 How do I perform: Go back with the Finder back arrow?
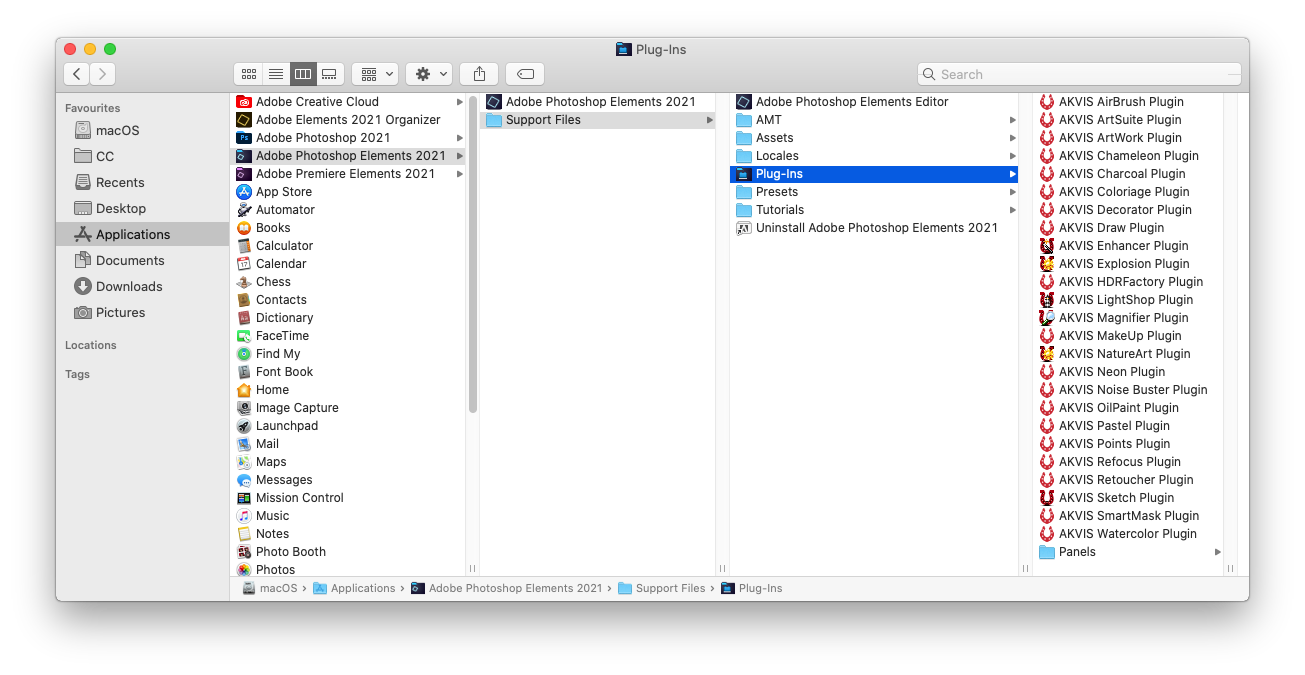[77, 74]
